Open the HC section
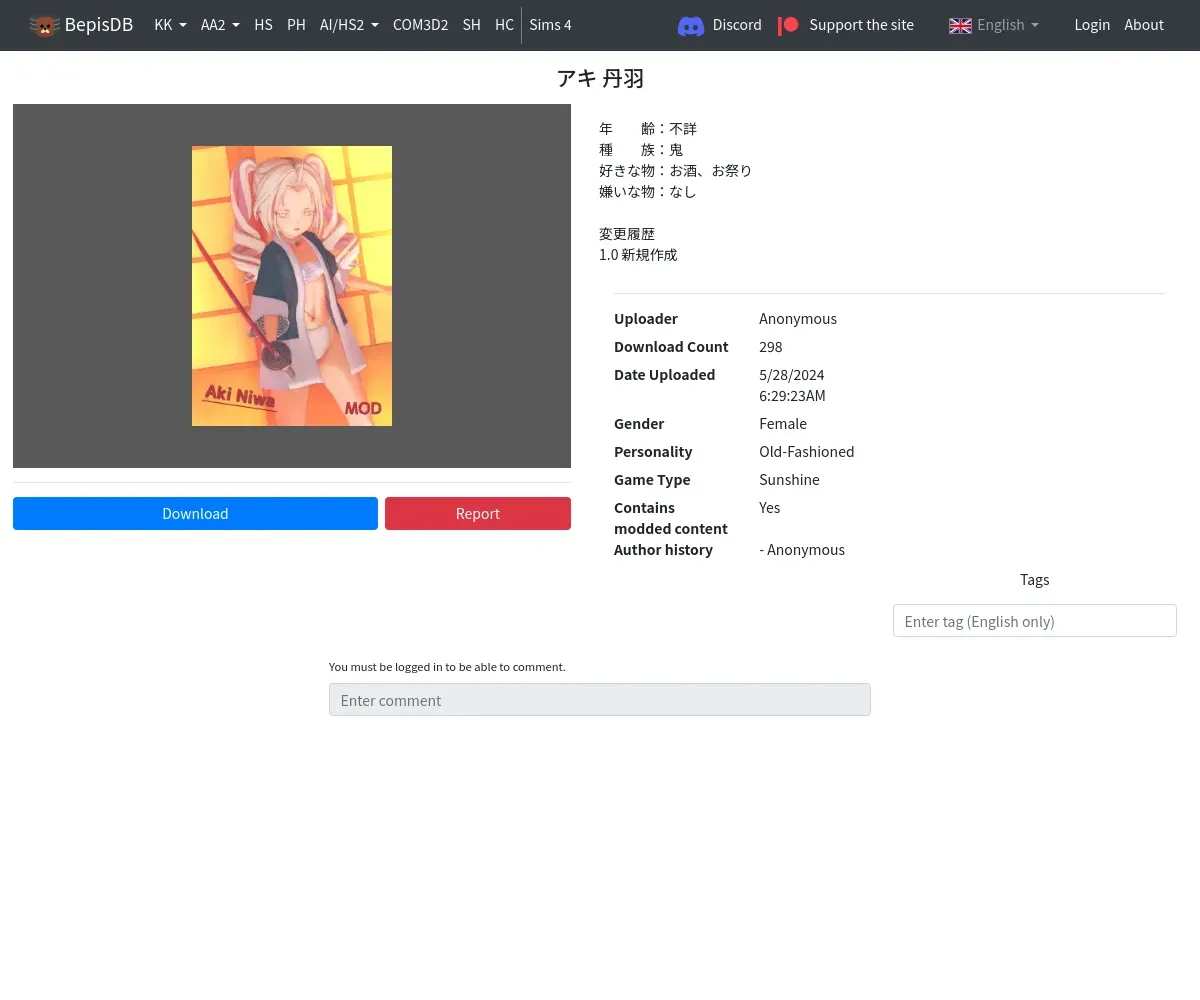 point(504,25)
